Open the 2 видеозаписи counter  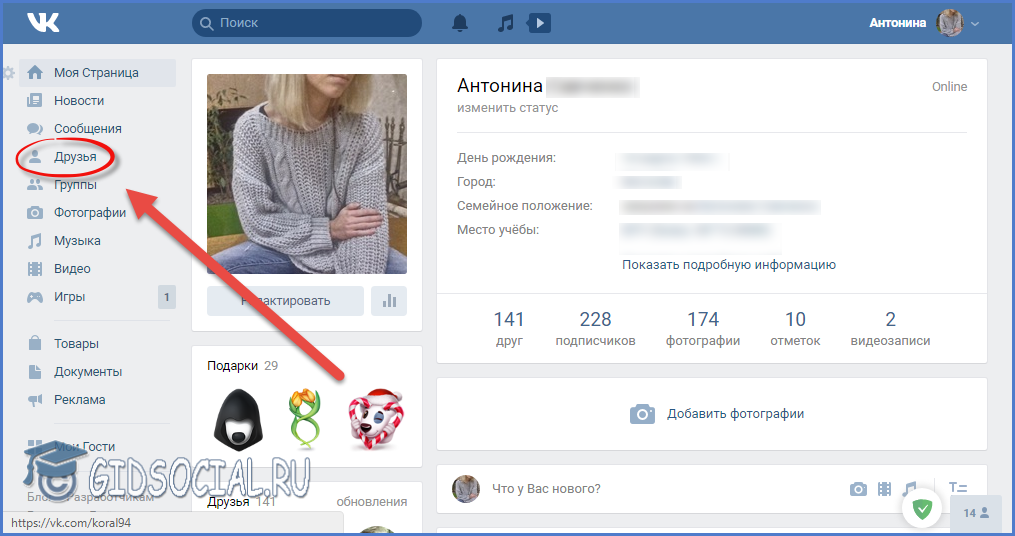pos(890,329)
